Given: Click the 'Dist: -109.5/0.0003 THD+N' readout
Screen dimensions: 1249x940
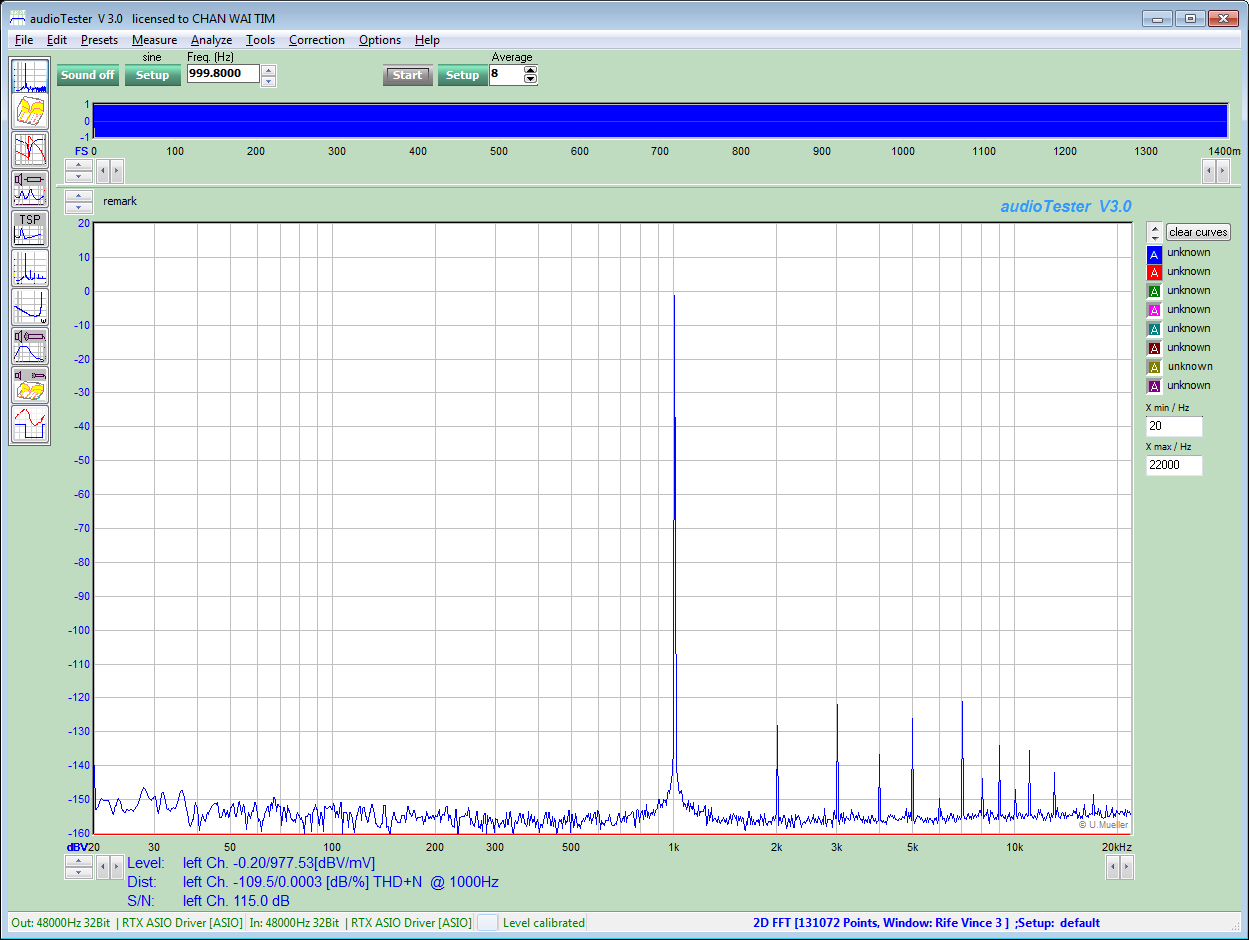Looking at the screenshot, I should point(312,882).
